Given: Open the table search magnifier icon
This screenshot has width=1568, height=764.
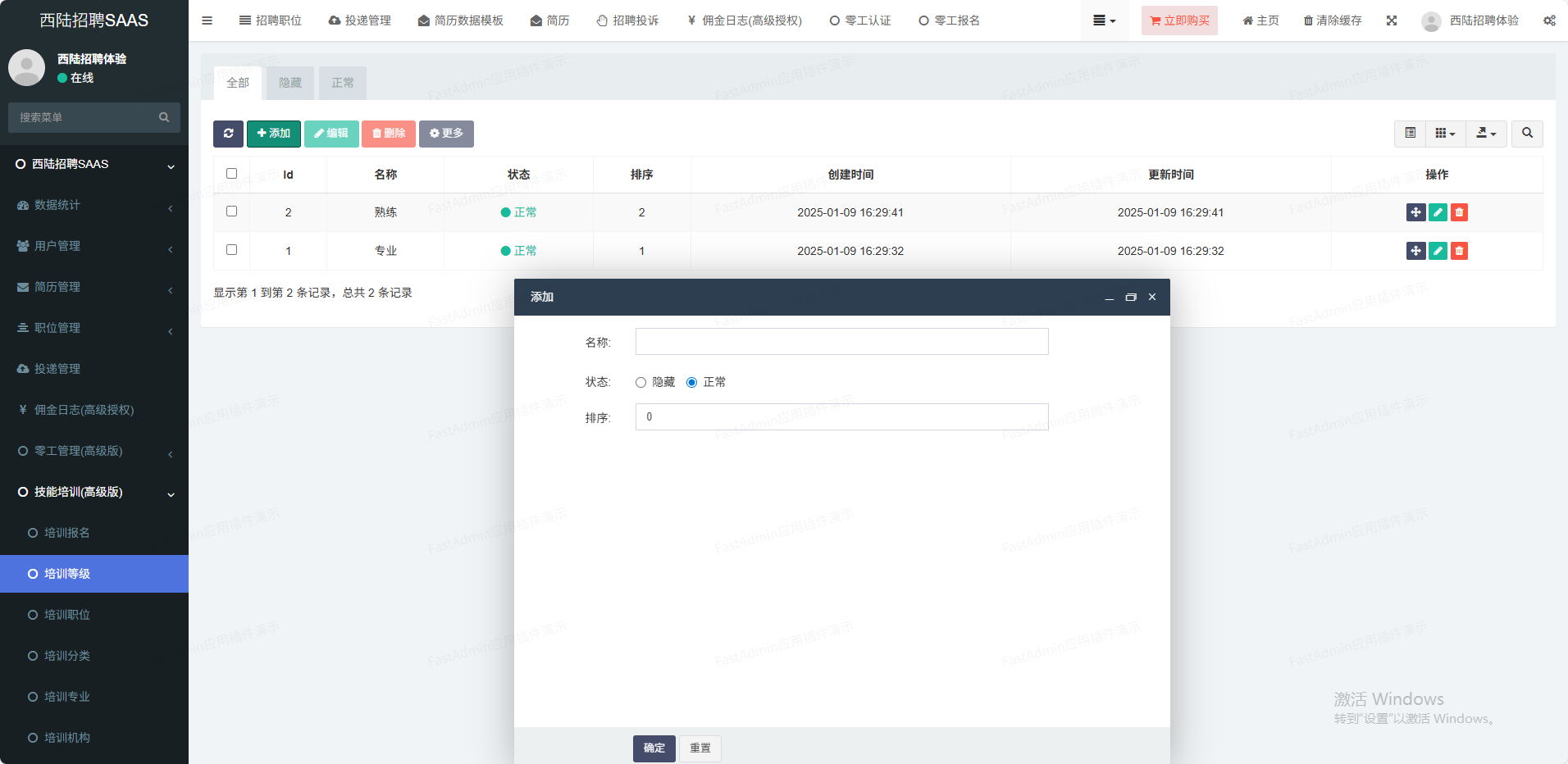Looking at the screenshot, I should [1527, 134].
